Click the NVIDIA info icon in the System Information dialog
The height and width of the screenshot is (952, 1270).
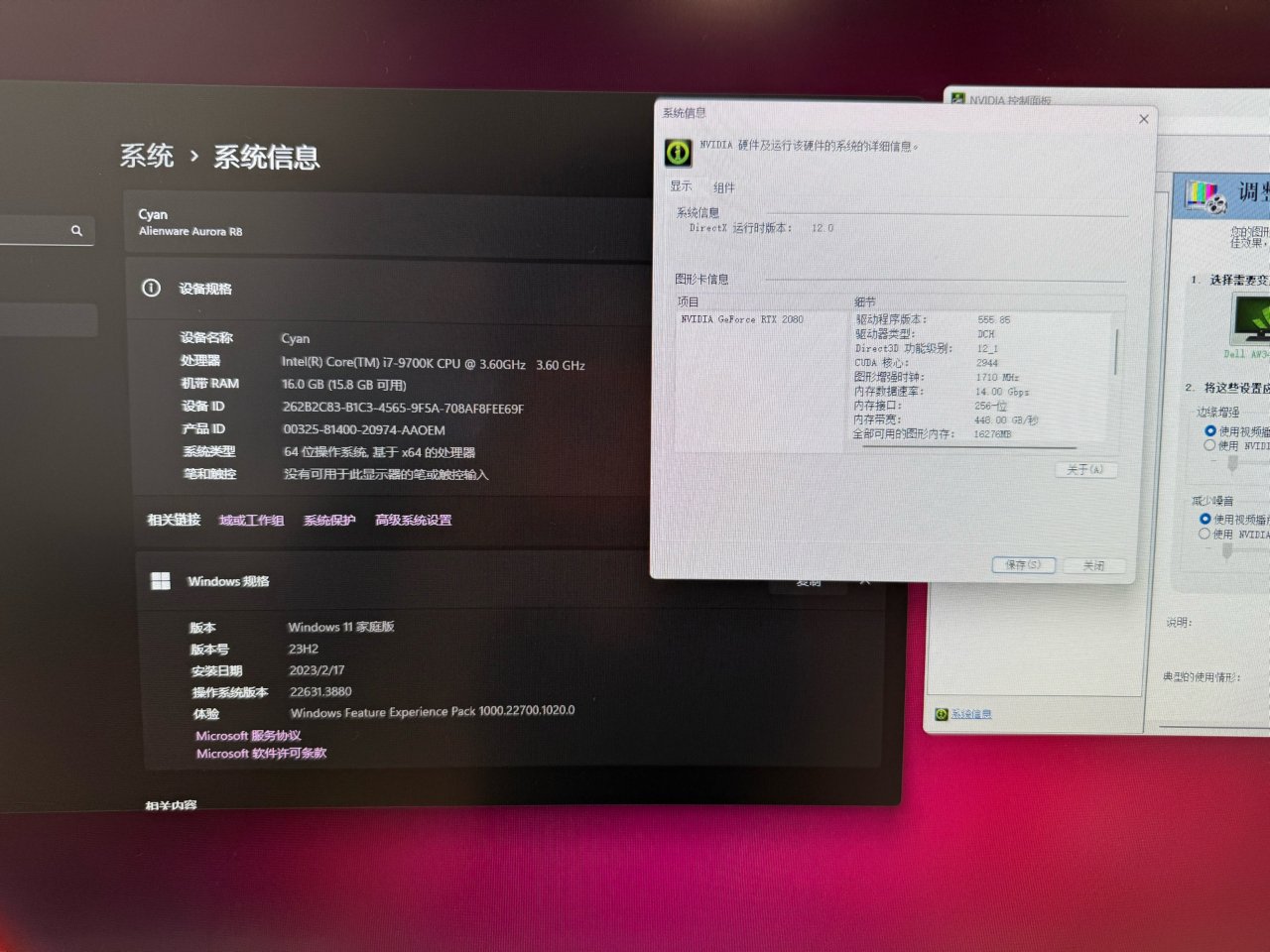678,152
